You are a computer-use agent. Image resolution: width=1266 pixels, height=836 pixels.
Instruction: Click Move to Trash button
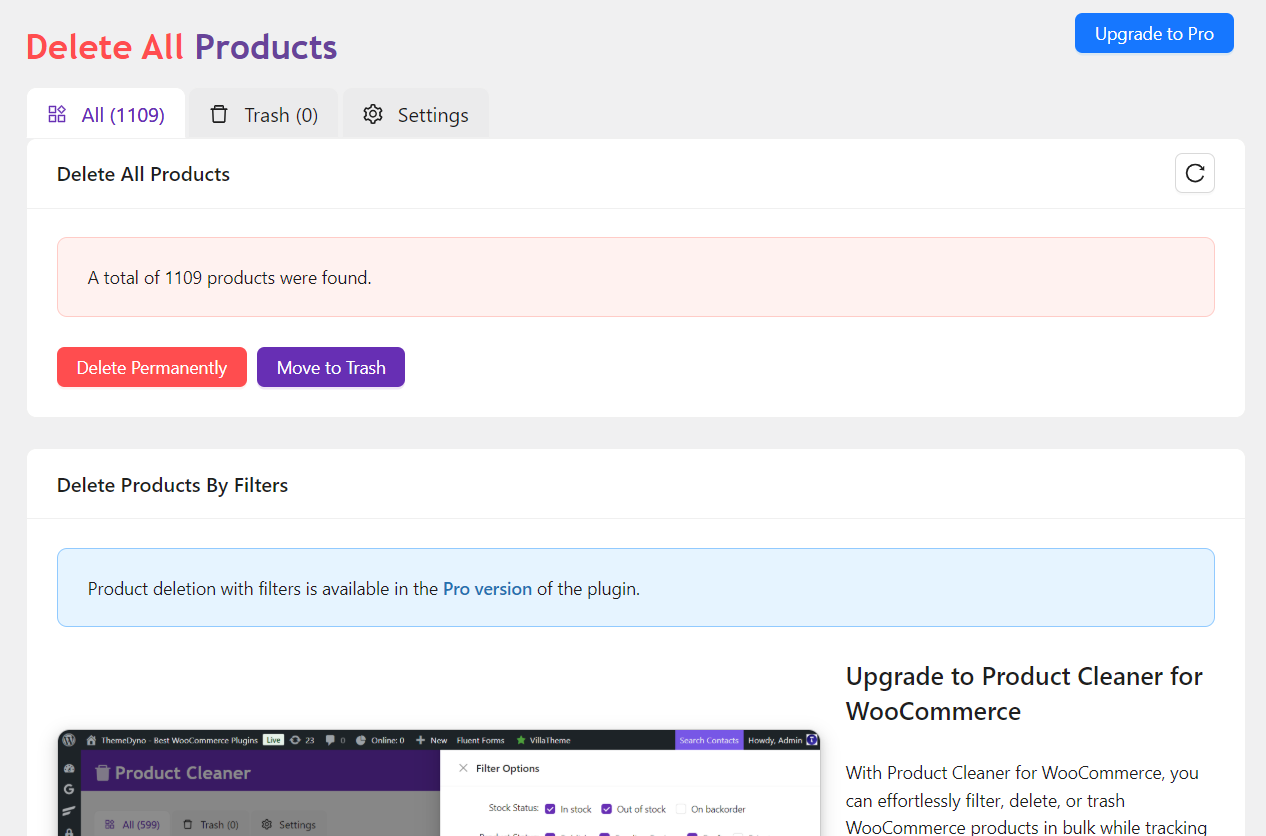pos(331,367)
